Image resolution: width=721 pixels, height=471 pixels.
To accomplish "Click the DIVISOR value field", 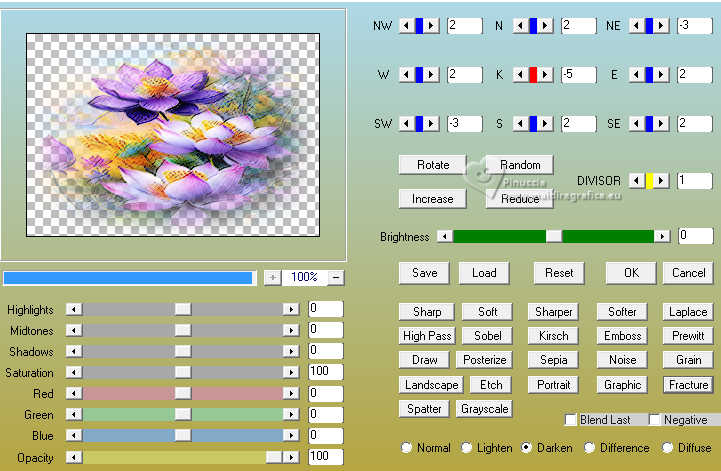I will (x=695, y=180).
